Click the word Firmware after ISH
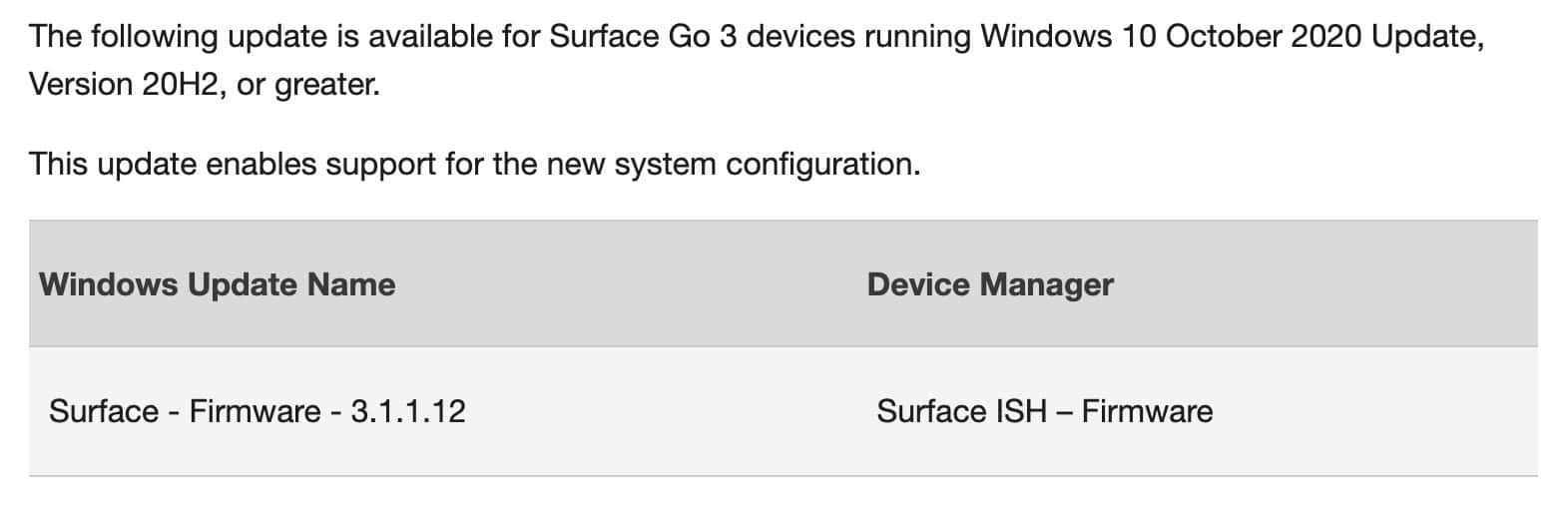The image size is (1568, 508). (1148, 411)
